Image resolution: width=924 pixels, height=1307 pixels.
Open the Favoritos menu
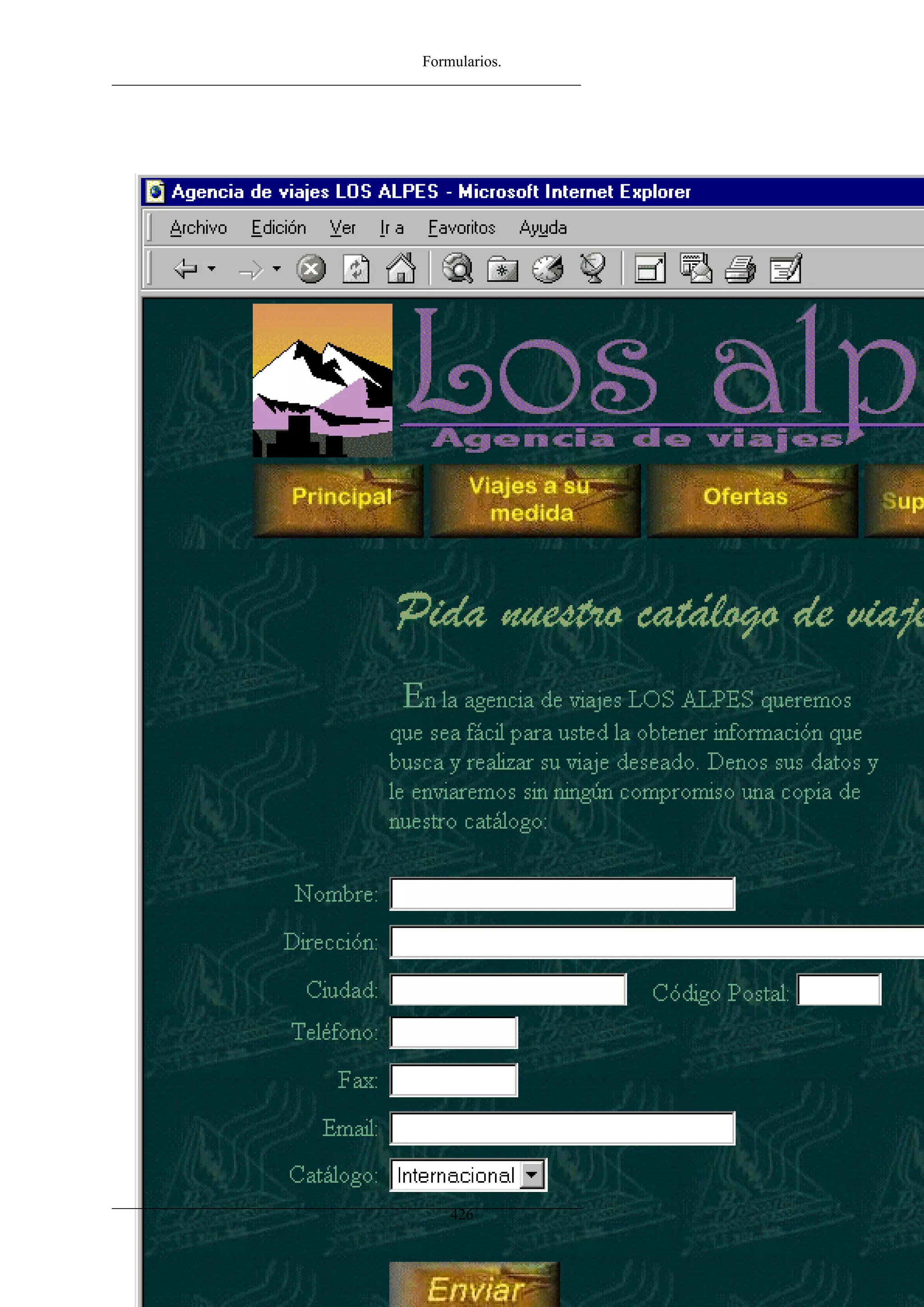(462, 228)
